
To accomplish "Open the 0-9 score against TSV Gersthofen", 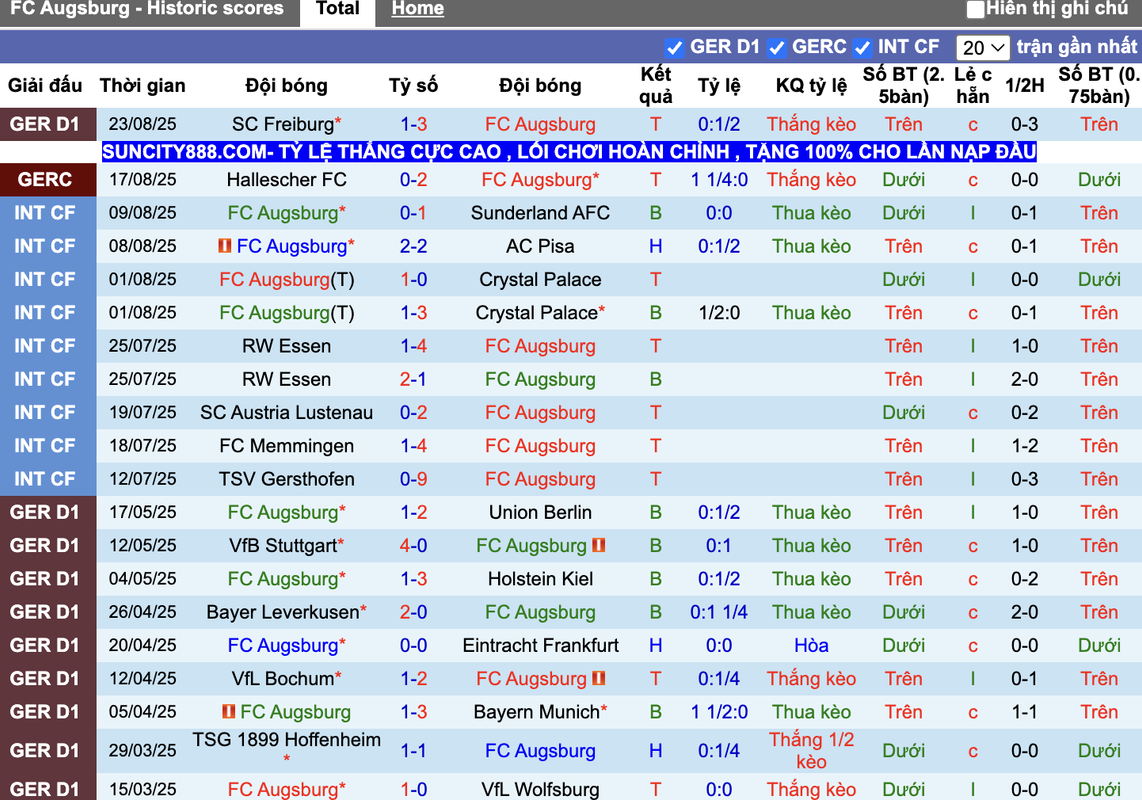I will click(413, 479).
